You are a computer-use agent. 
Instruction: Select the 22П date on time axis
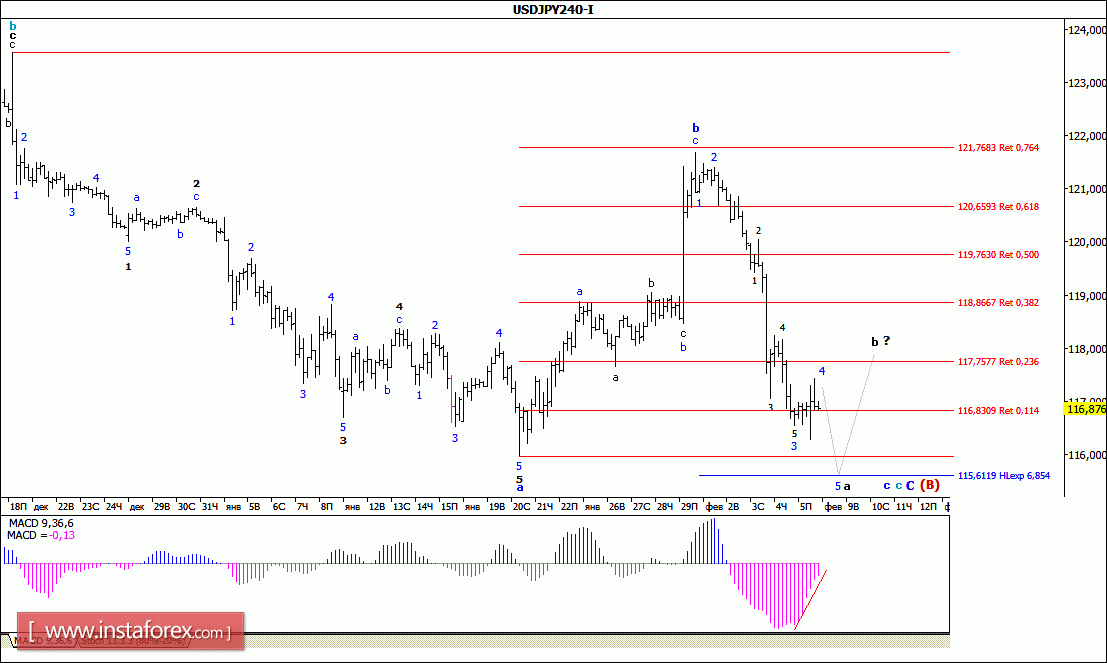point(569,506)
